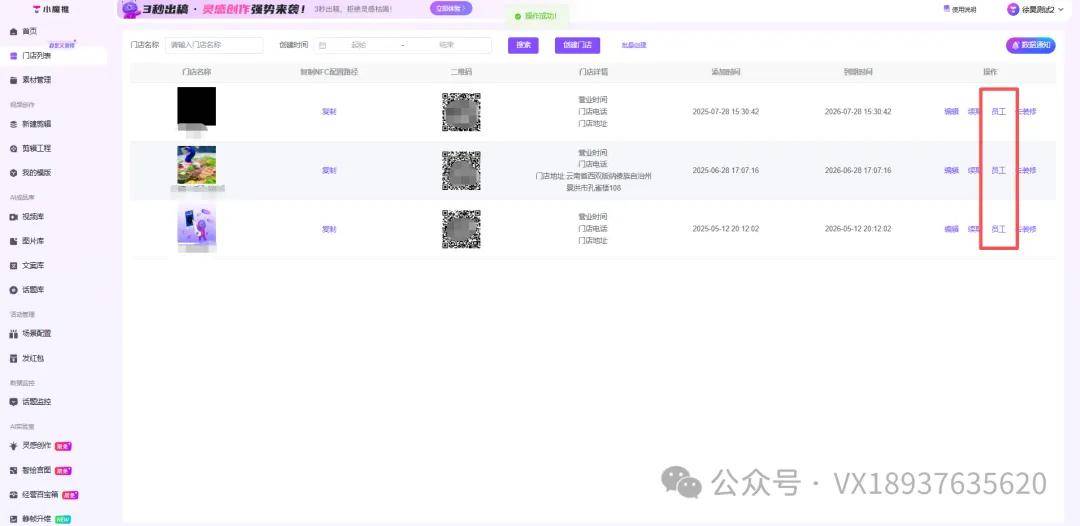The height and width of the screenshot is (526, 1080).
Task: Click the QR code thumbnail in third row
Action: [x=461, y=229]
